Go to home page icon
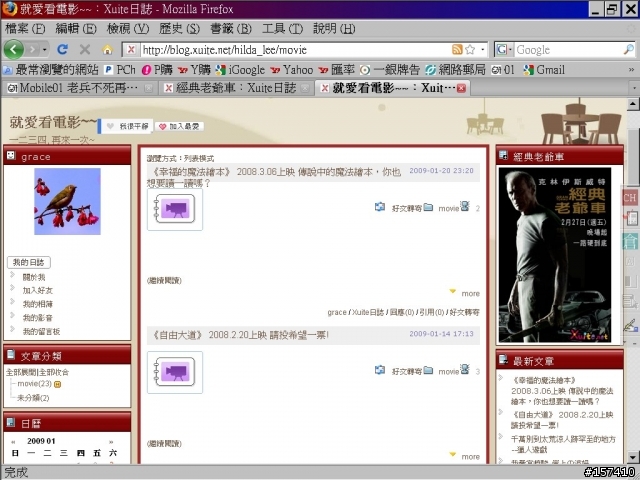Image resolution: width=640 pixels, height=480 pixels. coord(107,50)
